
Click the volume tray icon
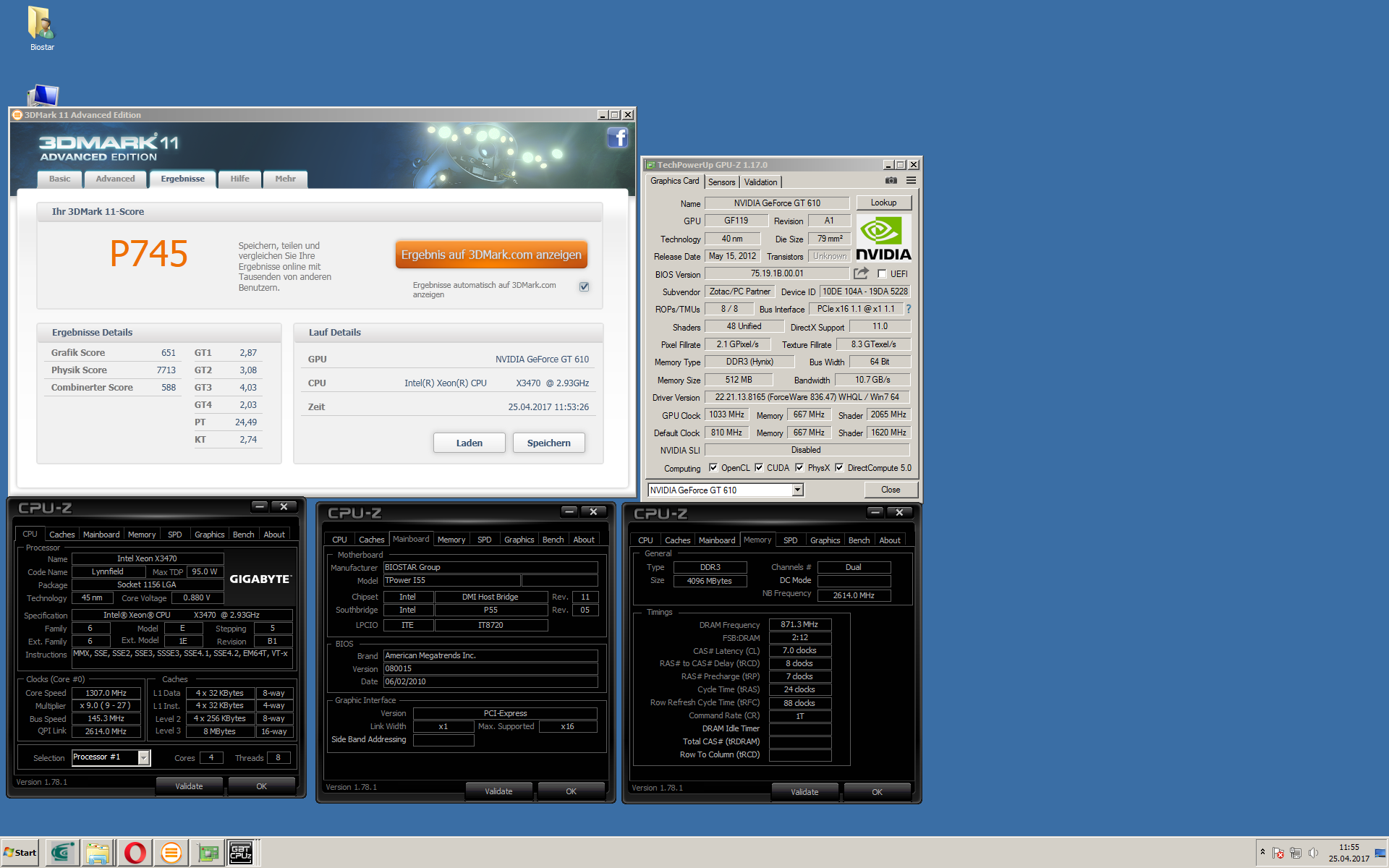(x=1313, y=853)
